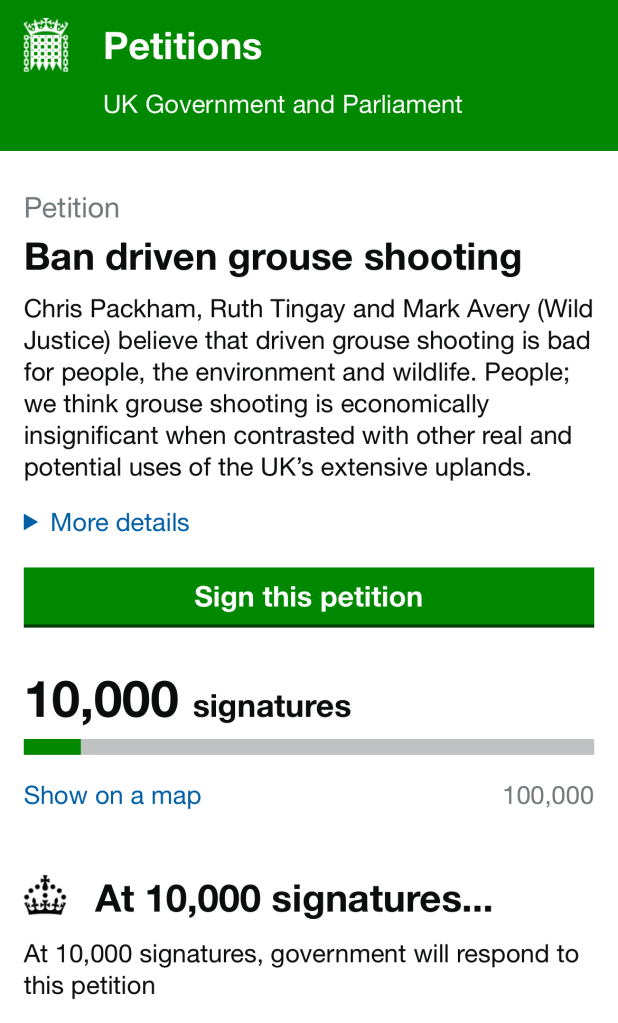The width and height of the screenshot is (618, 1023).
Task: Click the grey "Petition" label above the title
Action: 72,208
